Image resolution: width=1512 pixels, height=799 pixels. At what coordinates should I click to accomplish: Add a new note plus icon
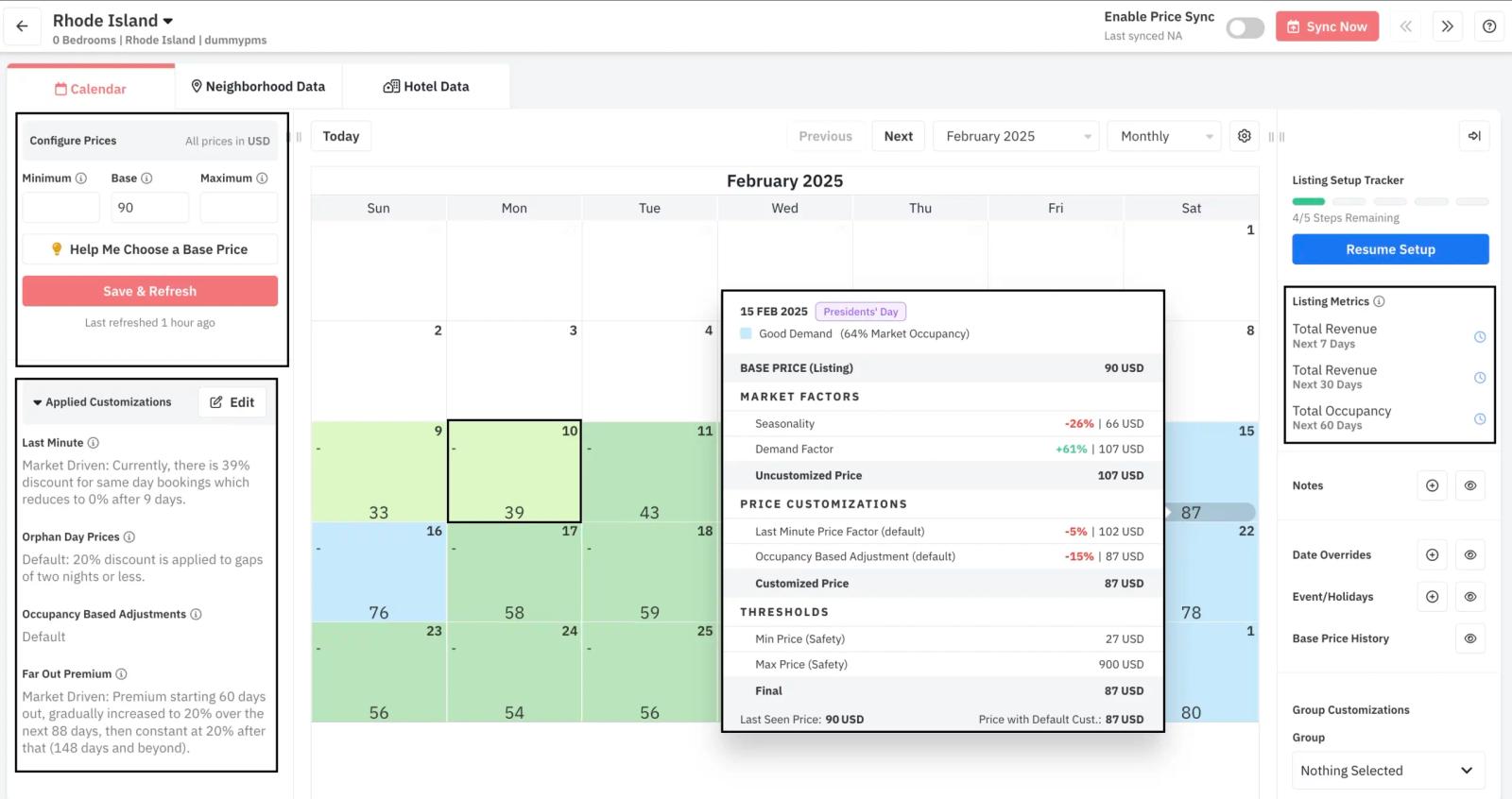point(1433,485)
